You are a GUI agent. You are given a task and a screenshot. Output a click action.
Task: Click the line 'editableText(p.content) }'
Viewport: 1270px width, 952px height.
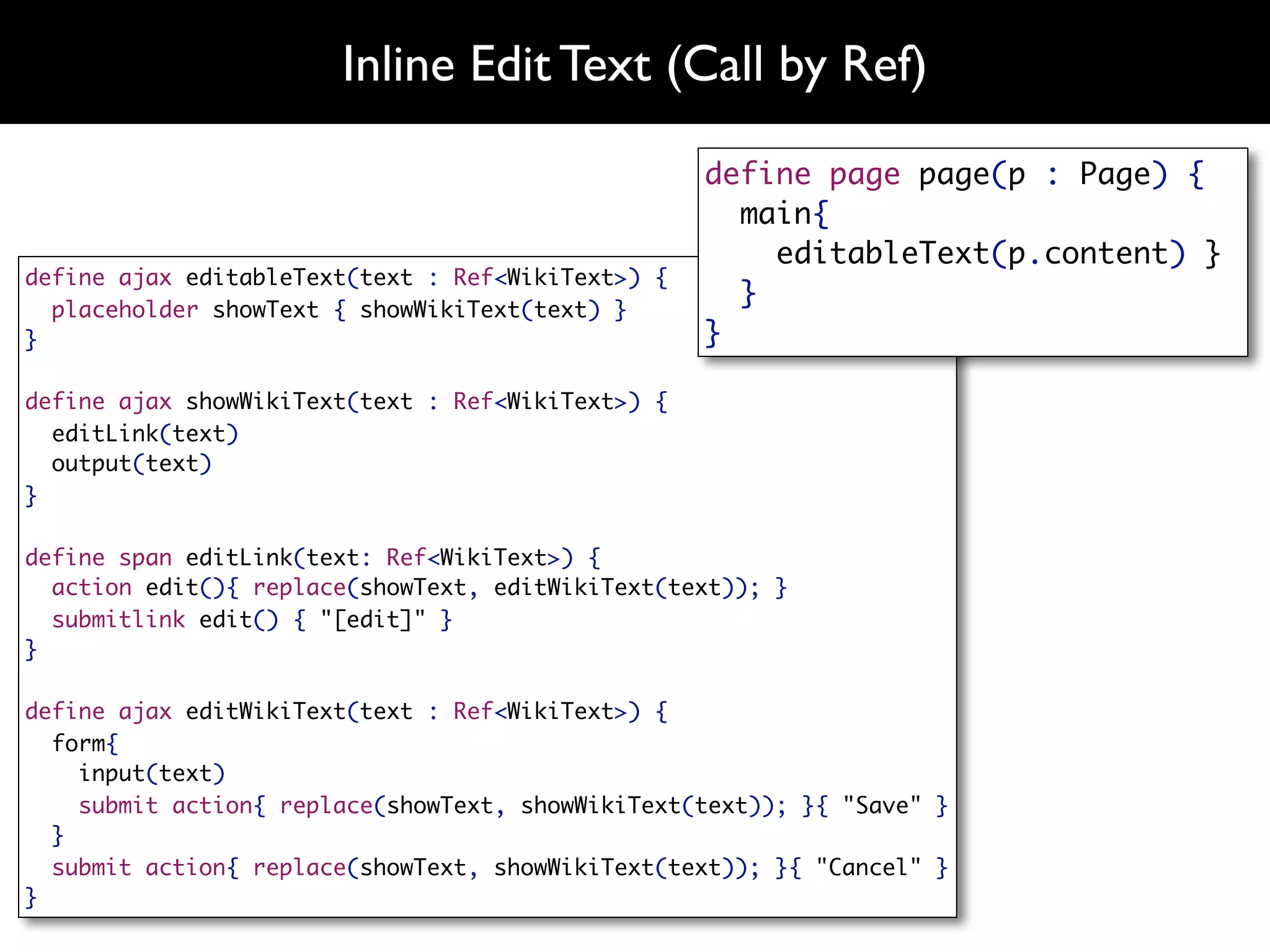pyautogui.click(x=998, y=254)
